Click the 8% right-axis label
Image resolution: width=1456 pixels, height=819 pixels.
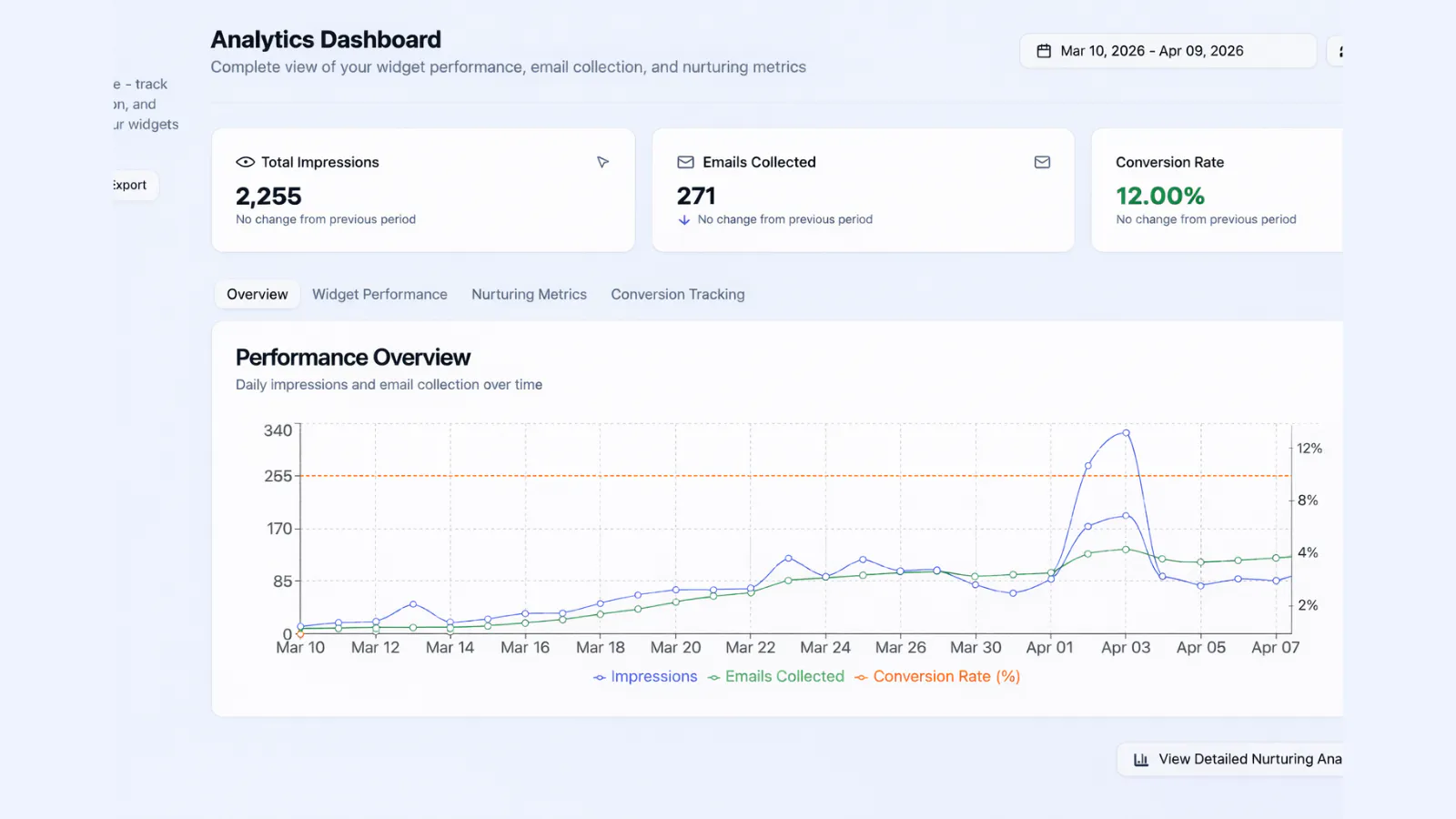tap(1308, 500)
